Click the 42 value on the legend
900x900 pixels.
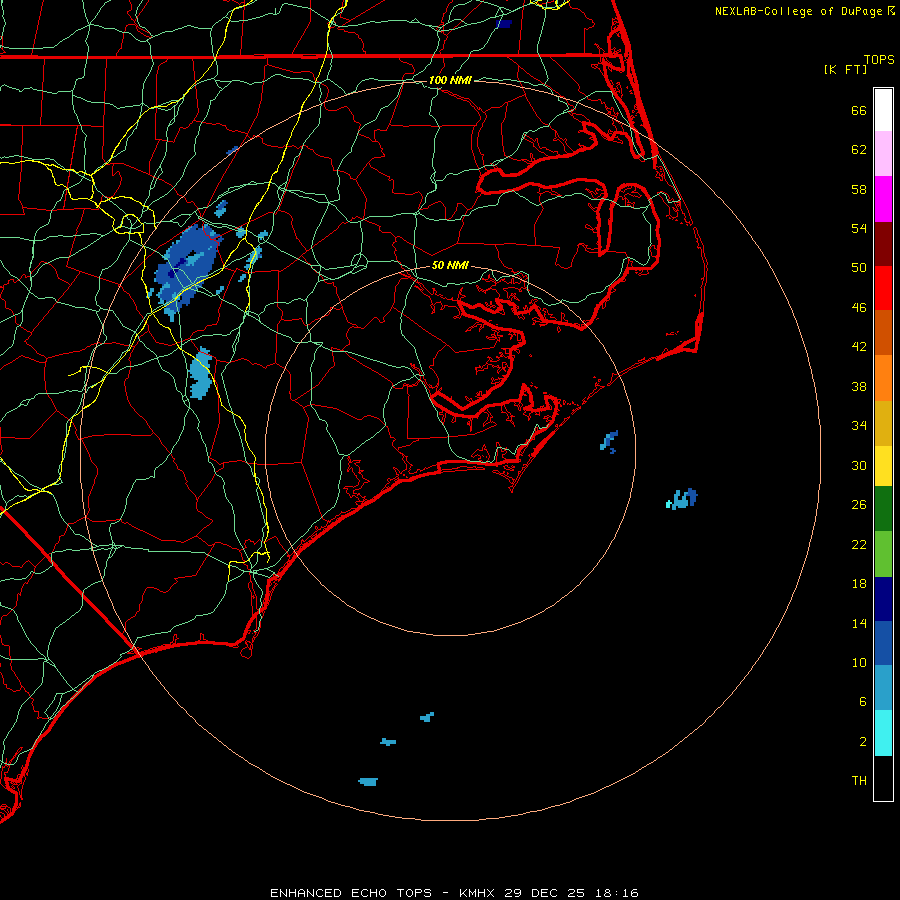[859, 347]
